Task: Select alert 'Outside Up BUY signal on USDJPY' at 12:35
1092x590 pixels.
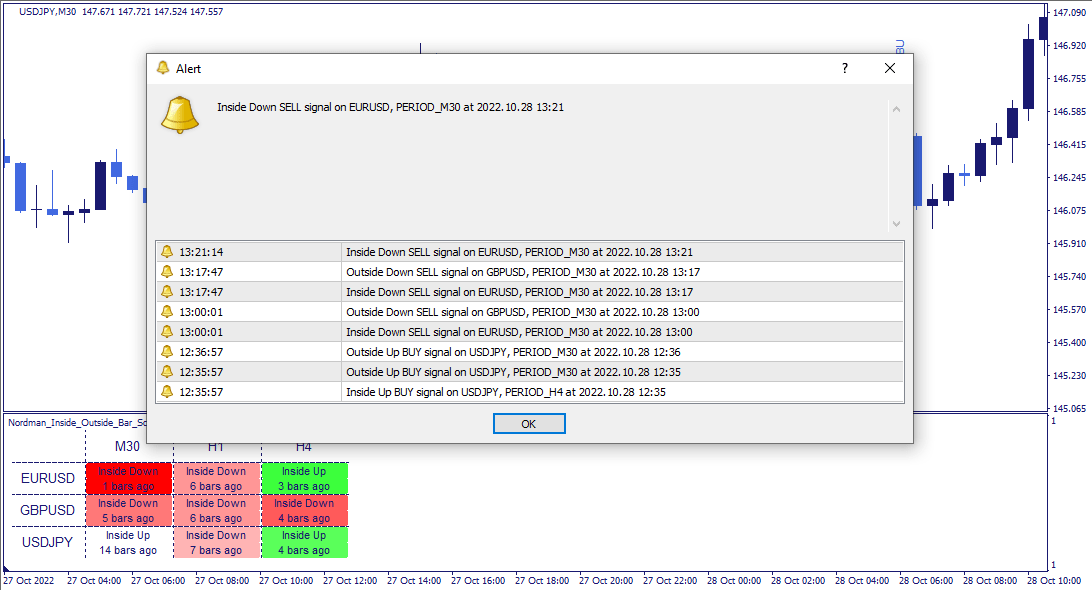Action: tap(530, 372)
